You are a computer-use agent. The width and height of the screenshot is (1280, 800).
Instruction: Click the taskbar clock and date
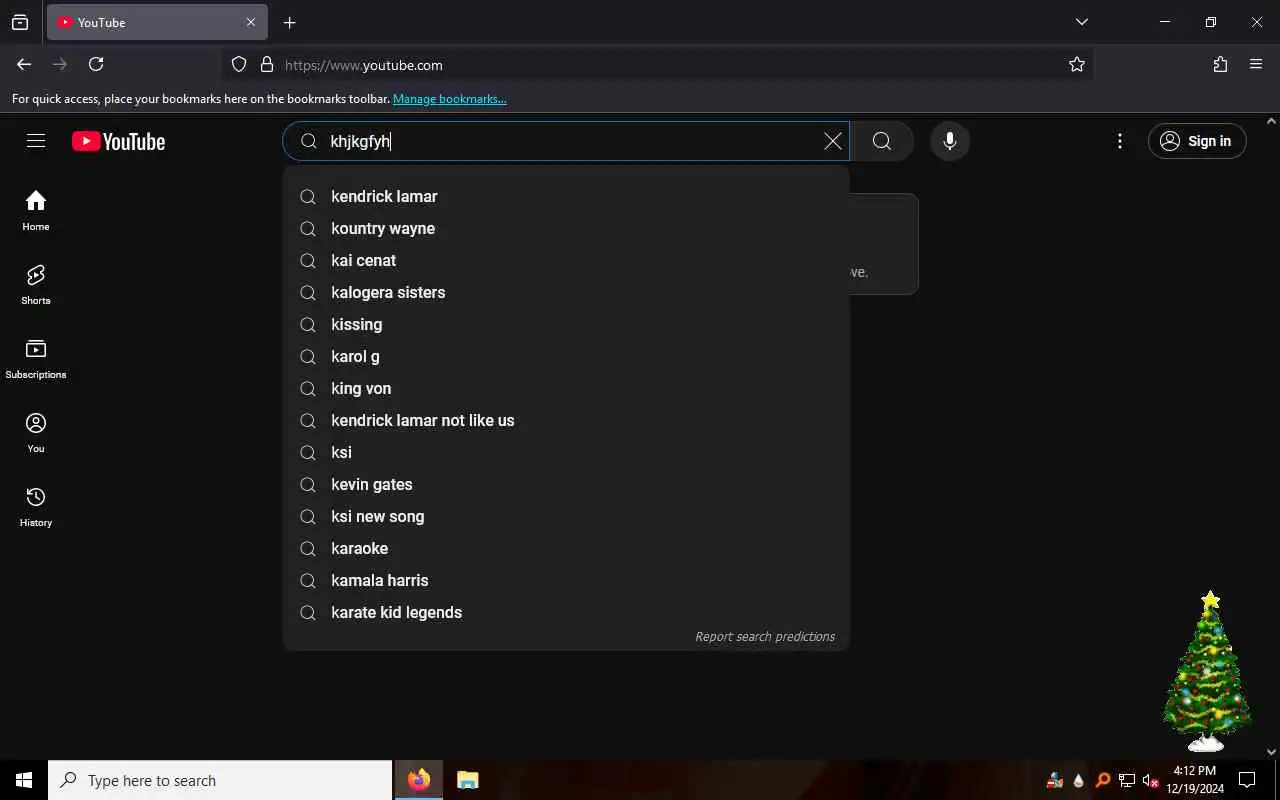pyautogui.click(x=1194, y=780)
